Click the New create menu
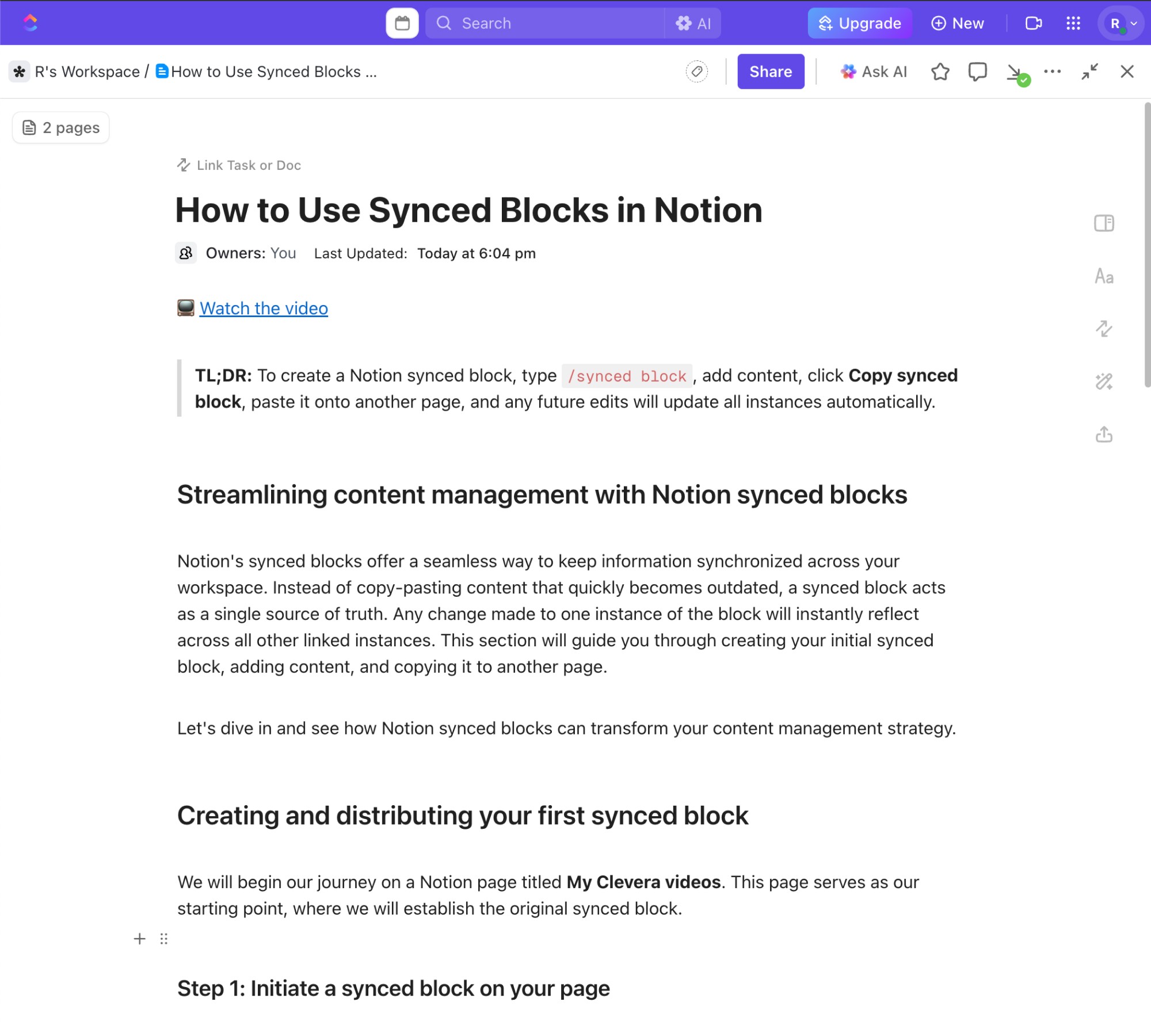Image resolution: width=1151 pixels, height=1036 pixels. tap(958, 23)
